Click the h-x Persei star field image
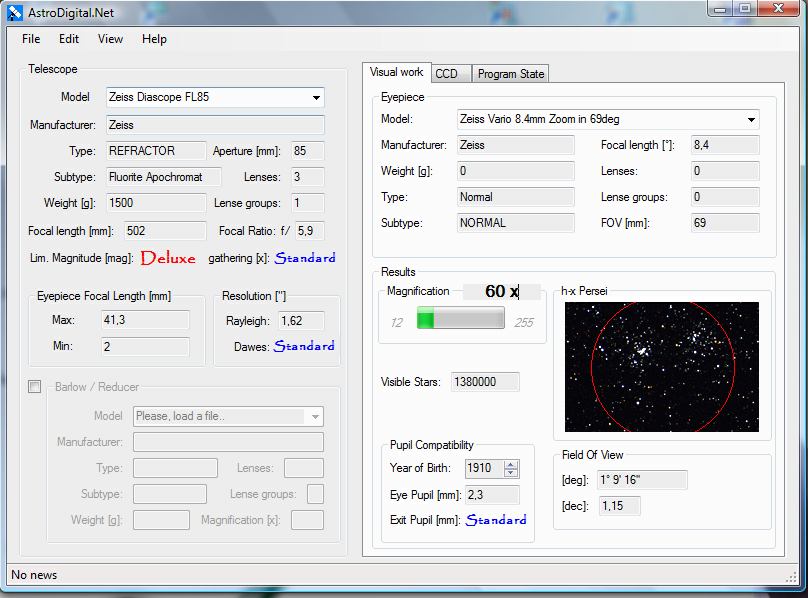Screen dimensions: 808x598 pos(662,367)
